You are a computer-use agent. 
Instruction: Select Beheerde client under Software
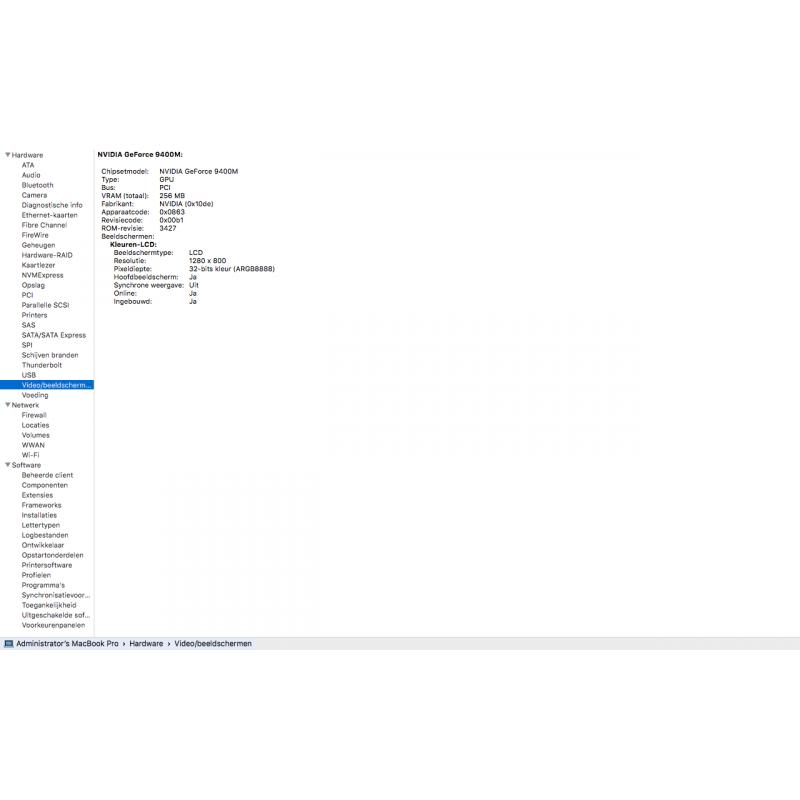[47, 475]
